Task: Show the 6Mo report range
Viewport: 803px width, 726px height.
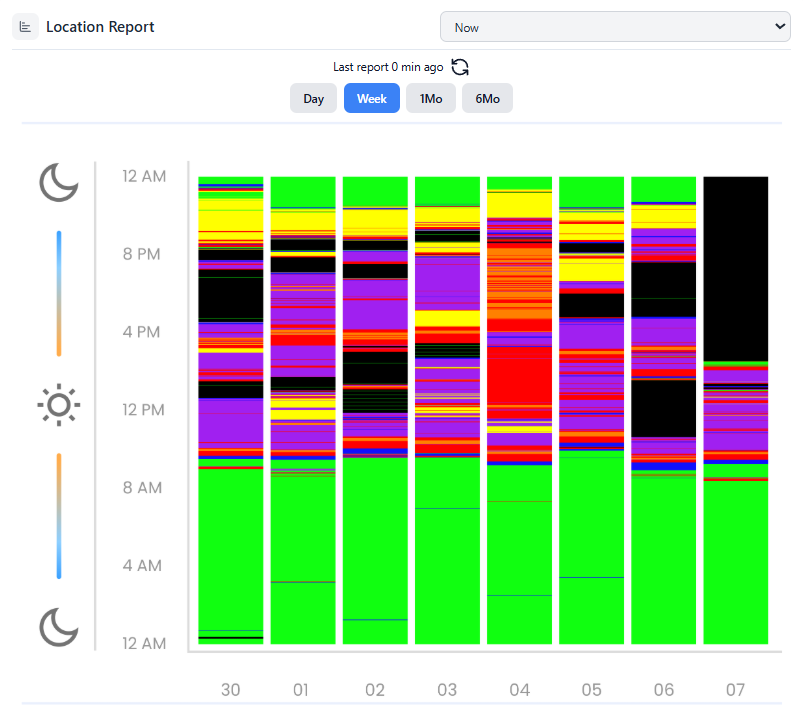Action: [487, 99]
